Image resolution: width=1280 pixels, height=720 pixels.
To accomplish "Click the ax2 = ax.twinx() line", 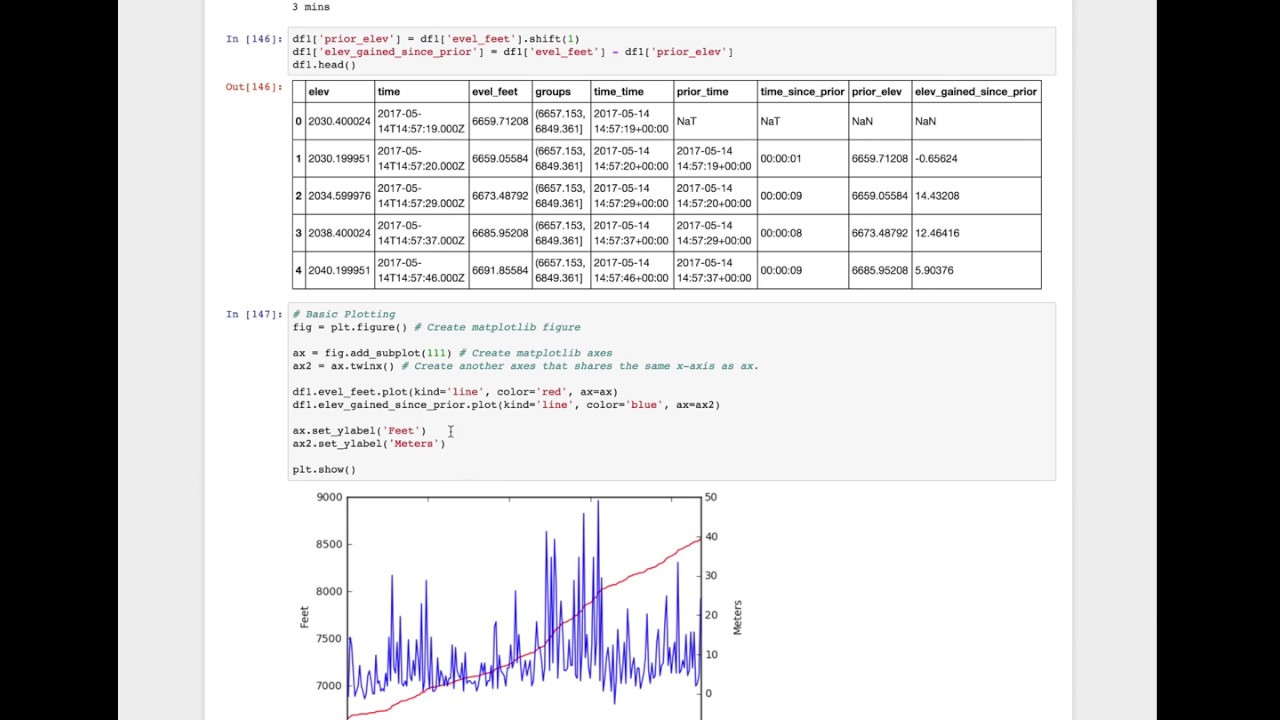I will (526, 366).
